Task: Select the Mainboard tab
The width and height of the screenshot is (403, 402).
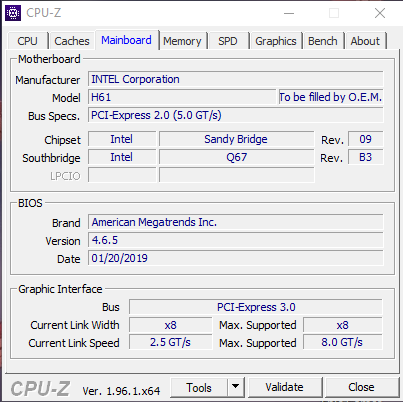Action: click(126, 40)
